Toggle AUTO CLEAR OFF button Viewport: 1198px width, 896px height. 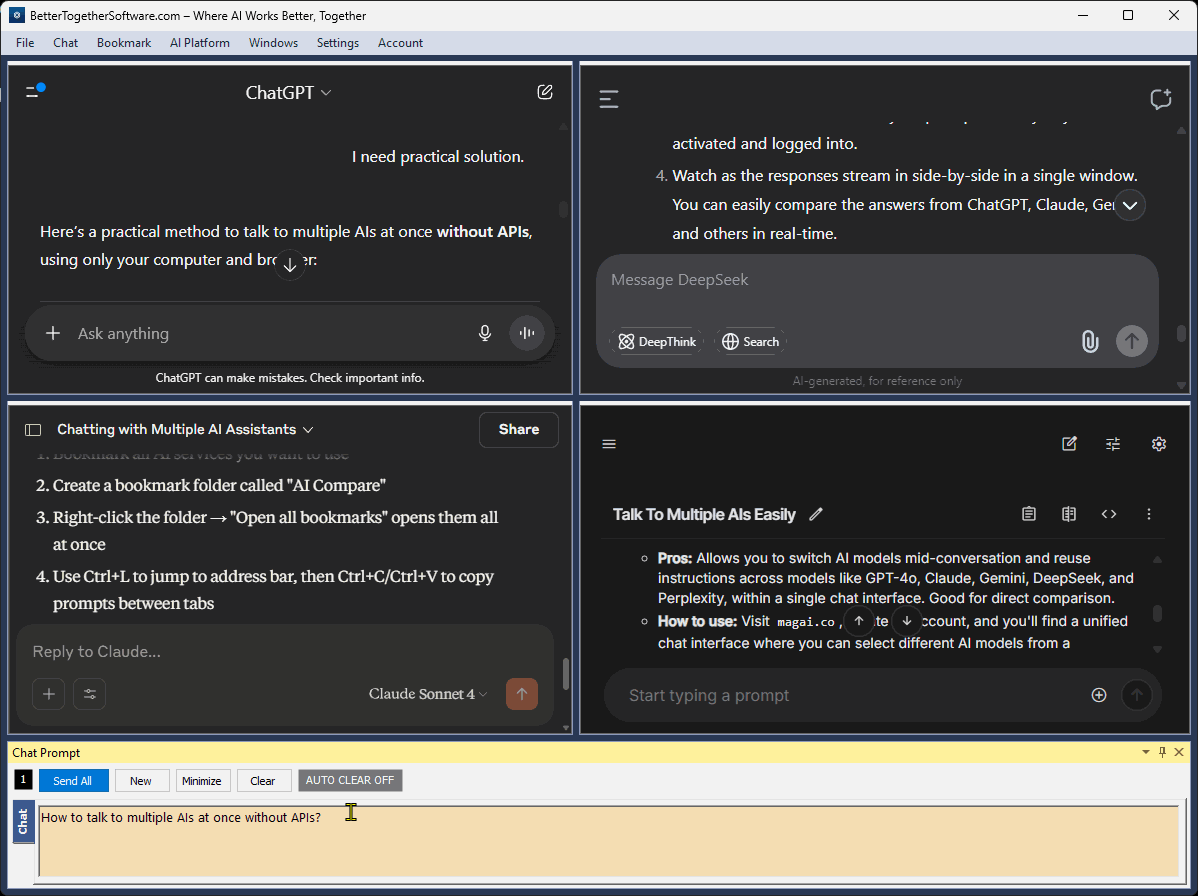(x=350, y=781)
